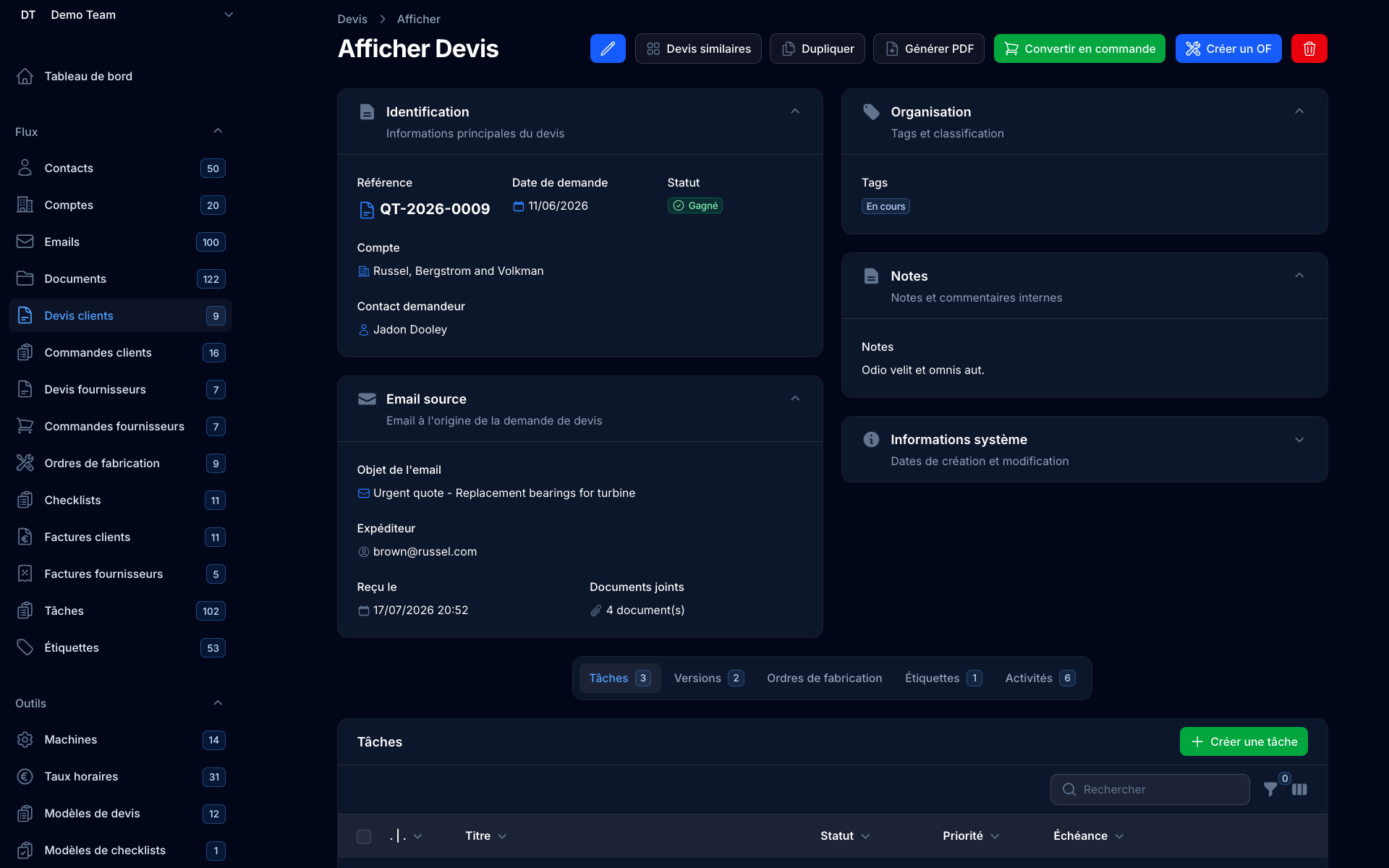Click the Devis breadcrumb link
Screen dimensions: 1389x868
(x=352, y=19)
